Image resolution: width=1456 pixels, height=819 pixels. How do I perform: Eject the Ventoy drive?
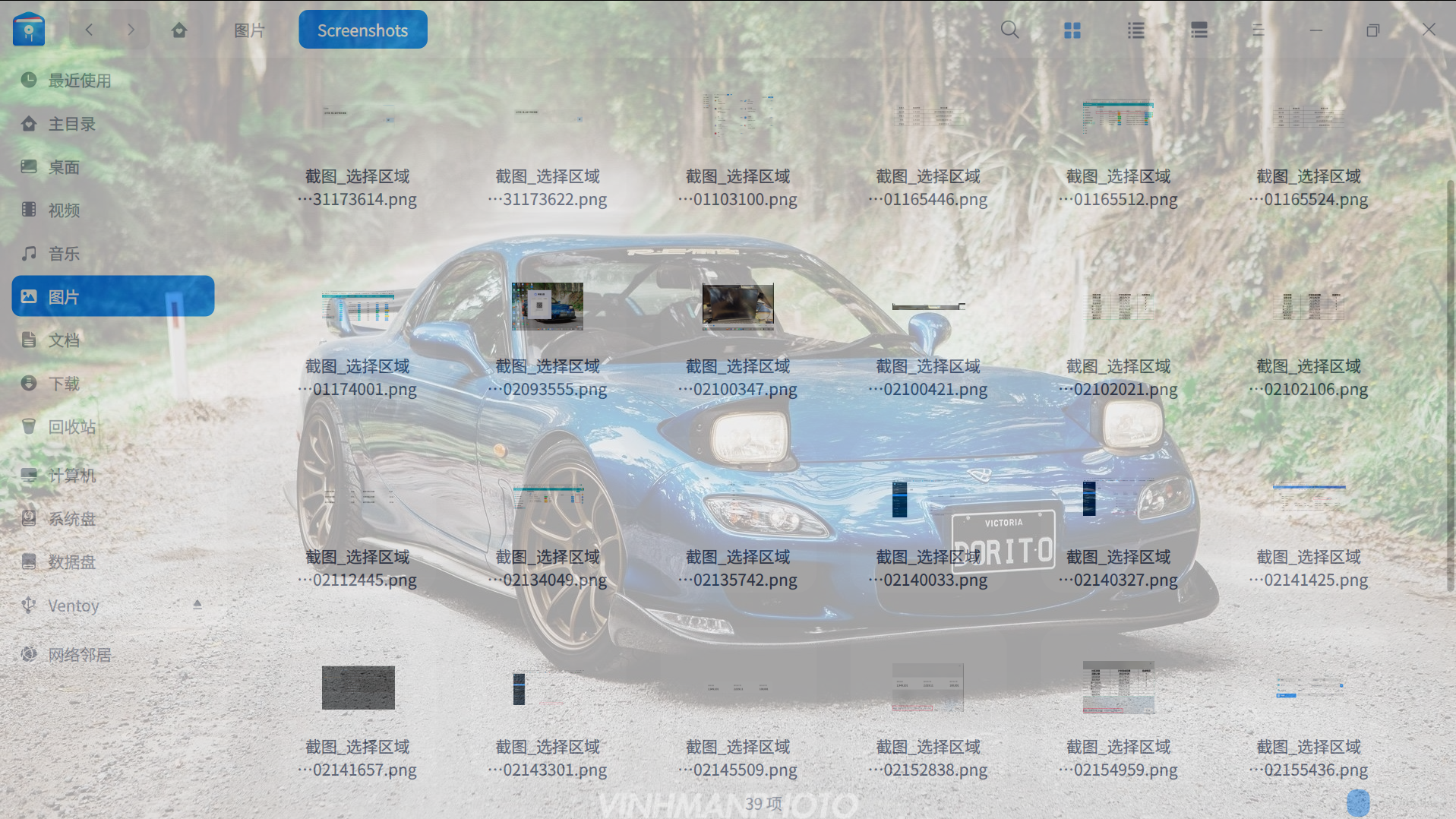point(197,605)
